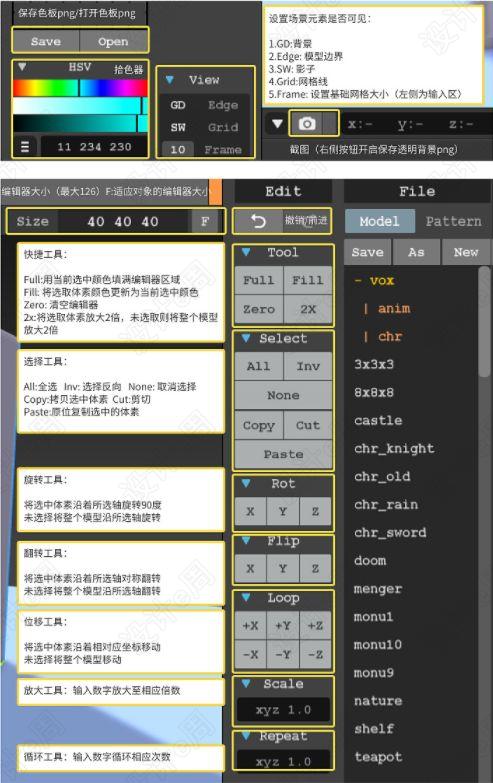
Task: Click the F fit-size button
Action: pyautogui.click(x=205, y=221)
